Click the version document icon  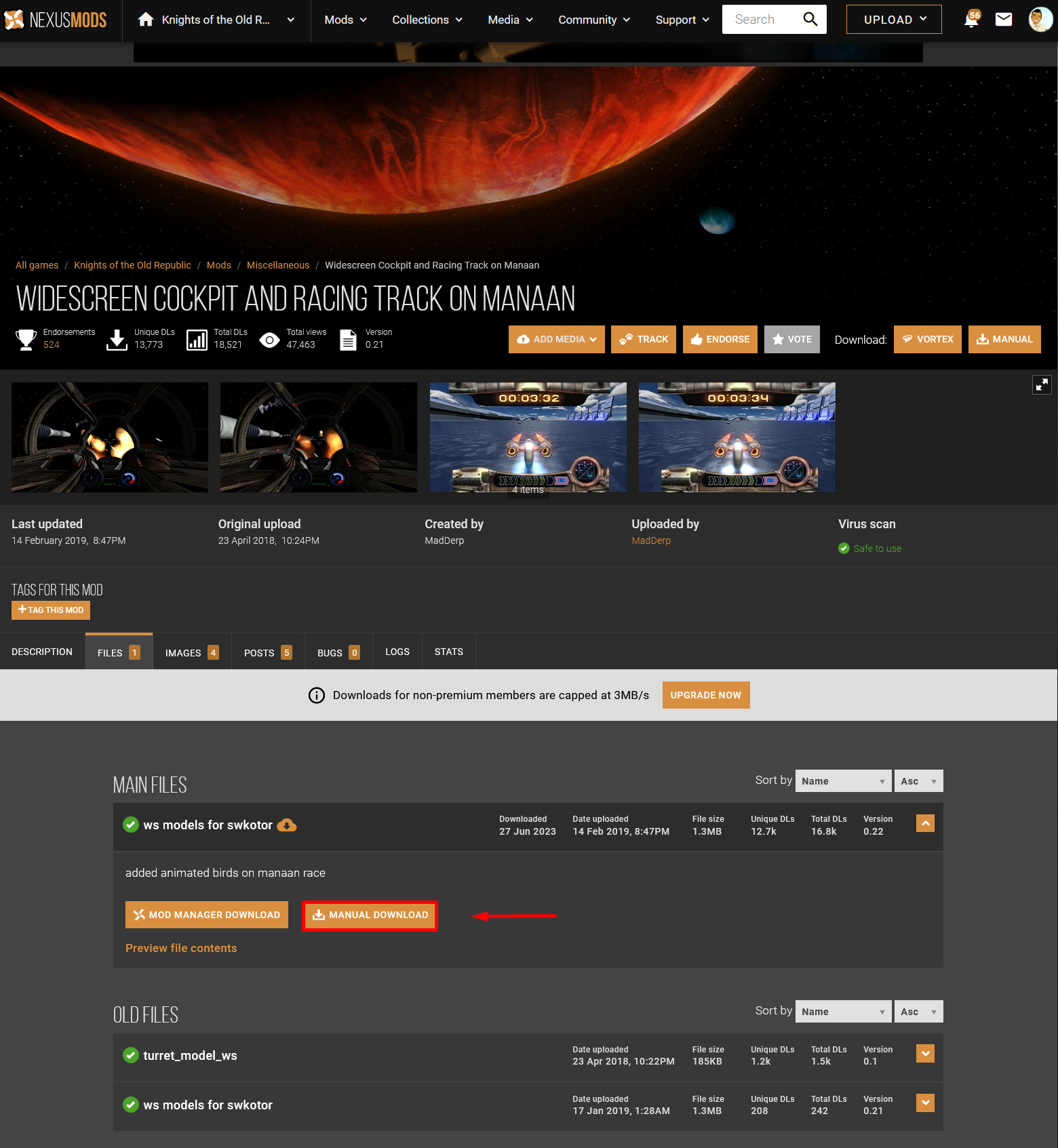pyautogui.click(x=348, y=339)
